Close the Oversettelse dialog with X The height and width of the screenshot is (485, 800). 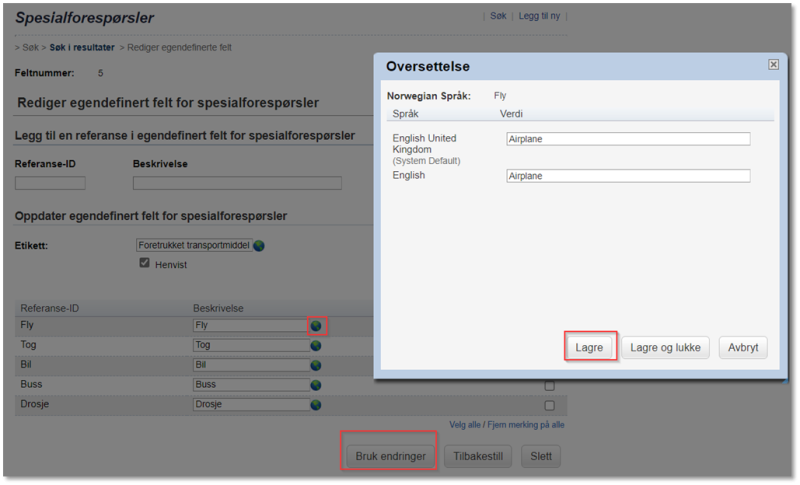[773, 64]
